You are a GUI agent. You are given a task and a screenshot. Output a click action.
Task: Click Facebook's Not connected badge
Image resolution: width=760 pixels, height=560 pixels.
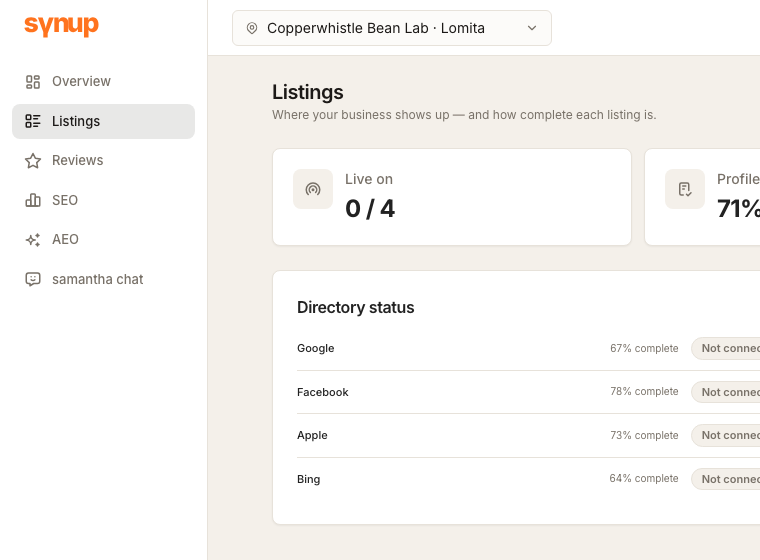[x=726, y=392]
